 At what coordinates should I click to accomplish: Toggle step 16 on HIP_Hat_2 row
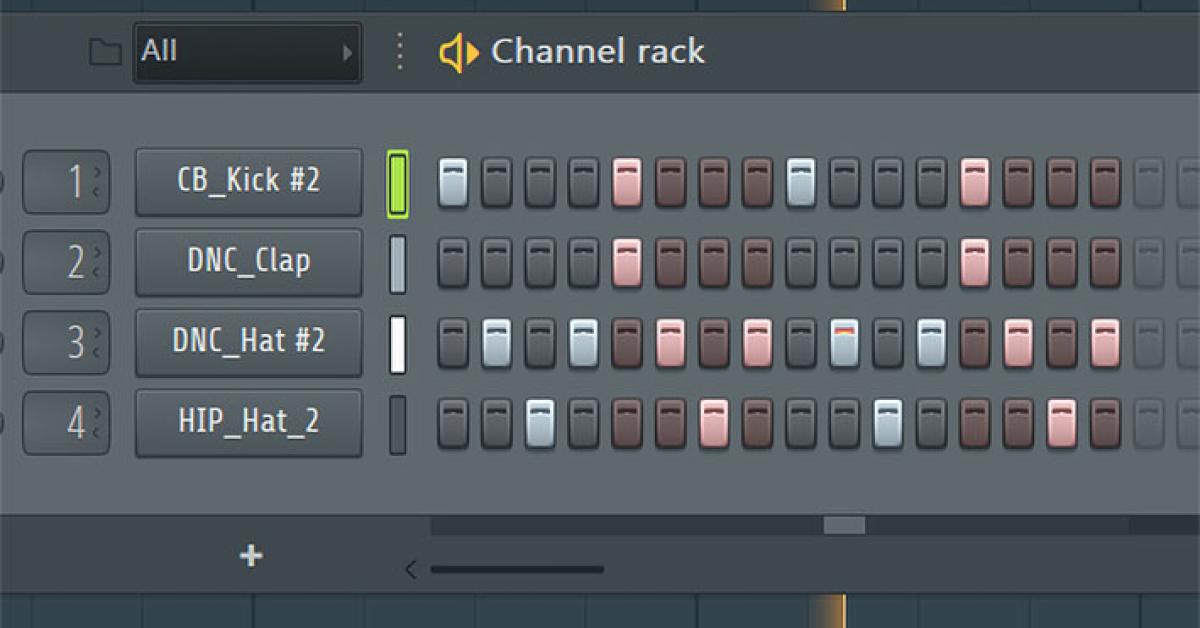coord(1106,422)
